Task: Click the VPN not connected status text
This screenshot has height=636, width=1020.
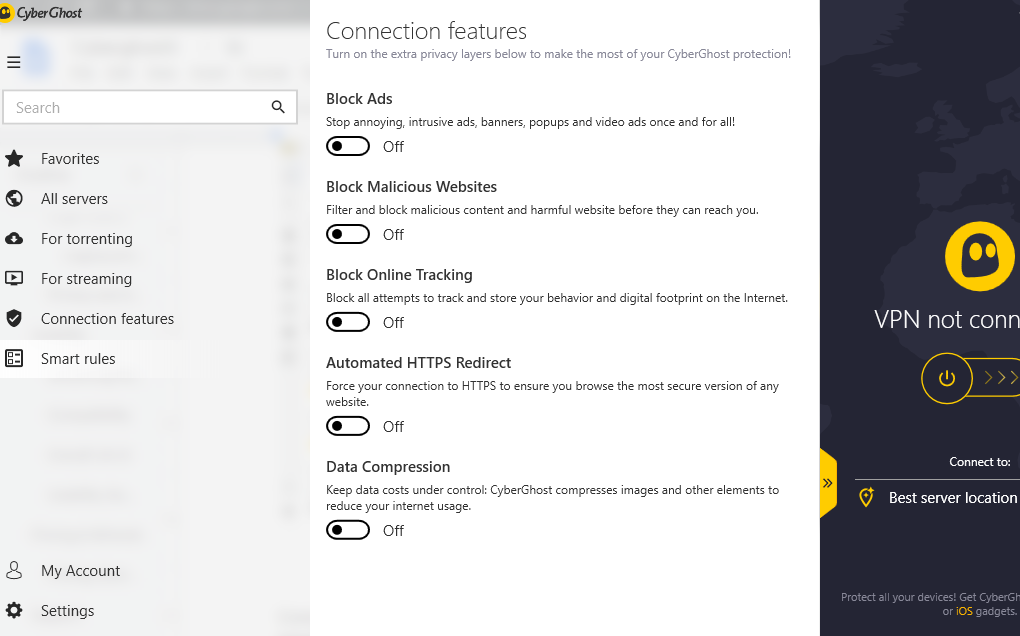Action: click(946, 320)
